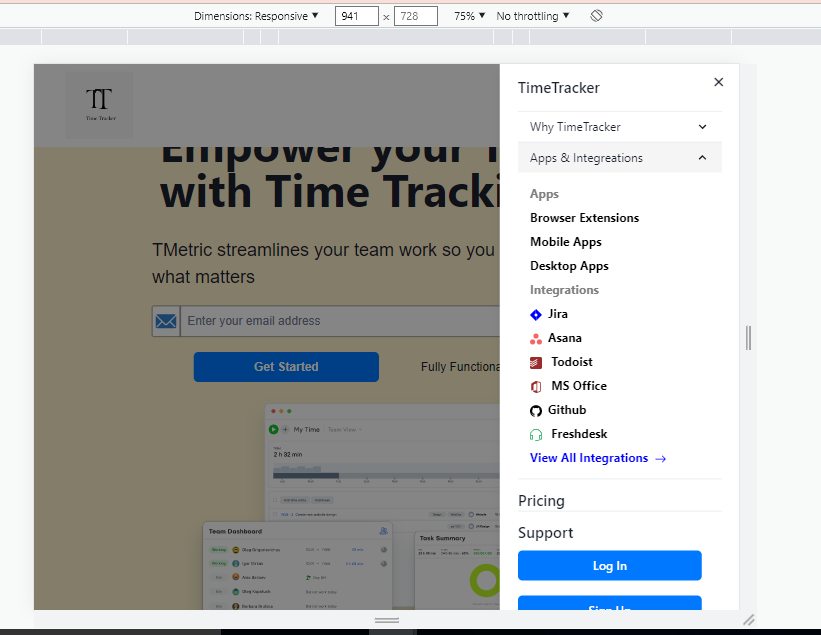Image resolution: width=821 pixels, height=635 pixels.
Task: Click the bottom viewport resize handle
Action: pos(386,620)
